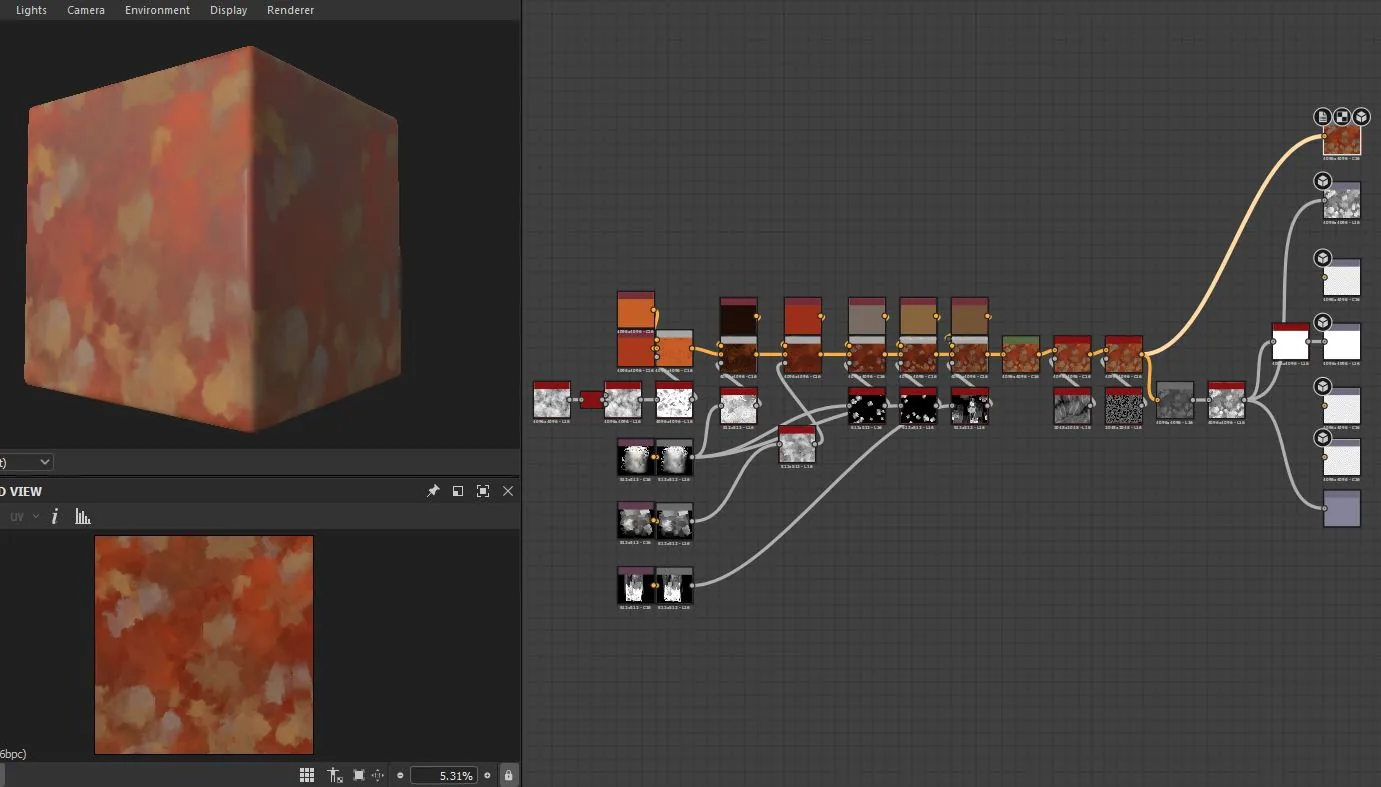
Task: Toggle tiling grid display in 2D view
Action: (x=307, y=775)
